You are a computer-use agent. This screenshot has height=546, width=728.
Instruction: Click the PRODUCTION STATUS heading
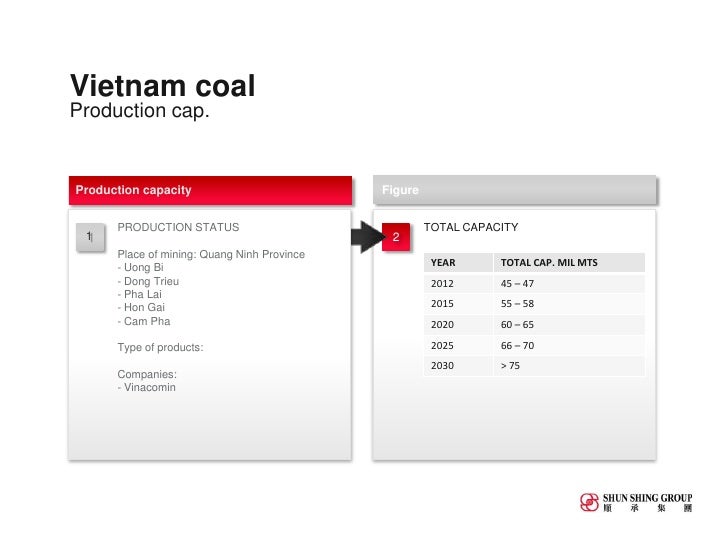(x=178, y=227)
